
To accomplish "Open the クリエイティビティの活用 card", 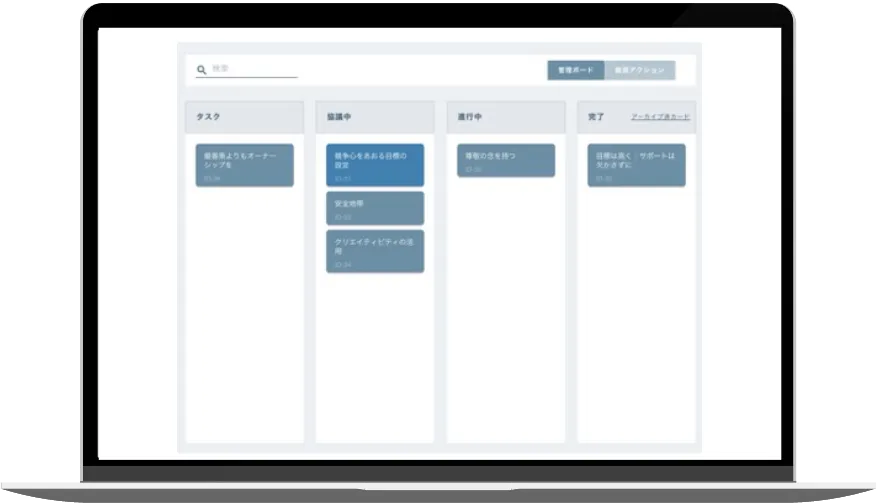I will coord(374,251).
